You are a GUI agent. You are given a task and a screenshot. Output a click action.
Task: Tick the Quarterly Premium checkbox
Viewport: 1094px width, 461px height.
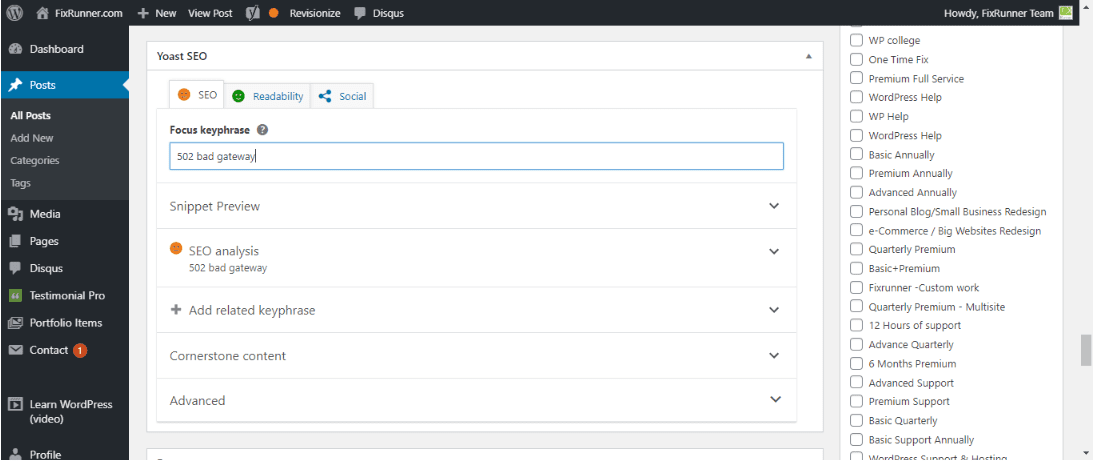pyautogui.click(x=856, y=250)
